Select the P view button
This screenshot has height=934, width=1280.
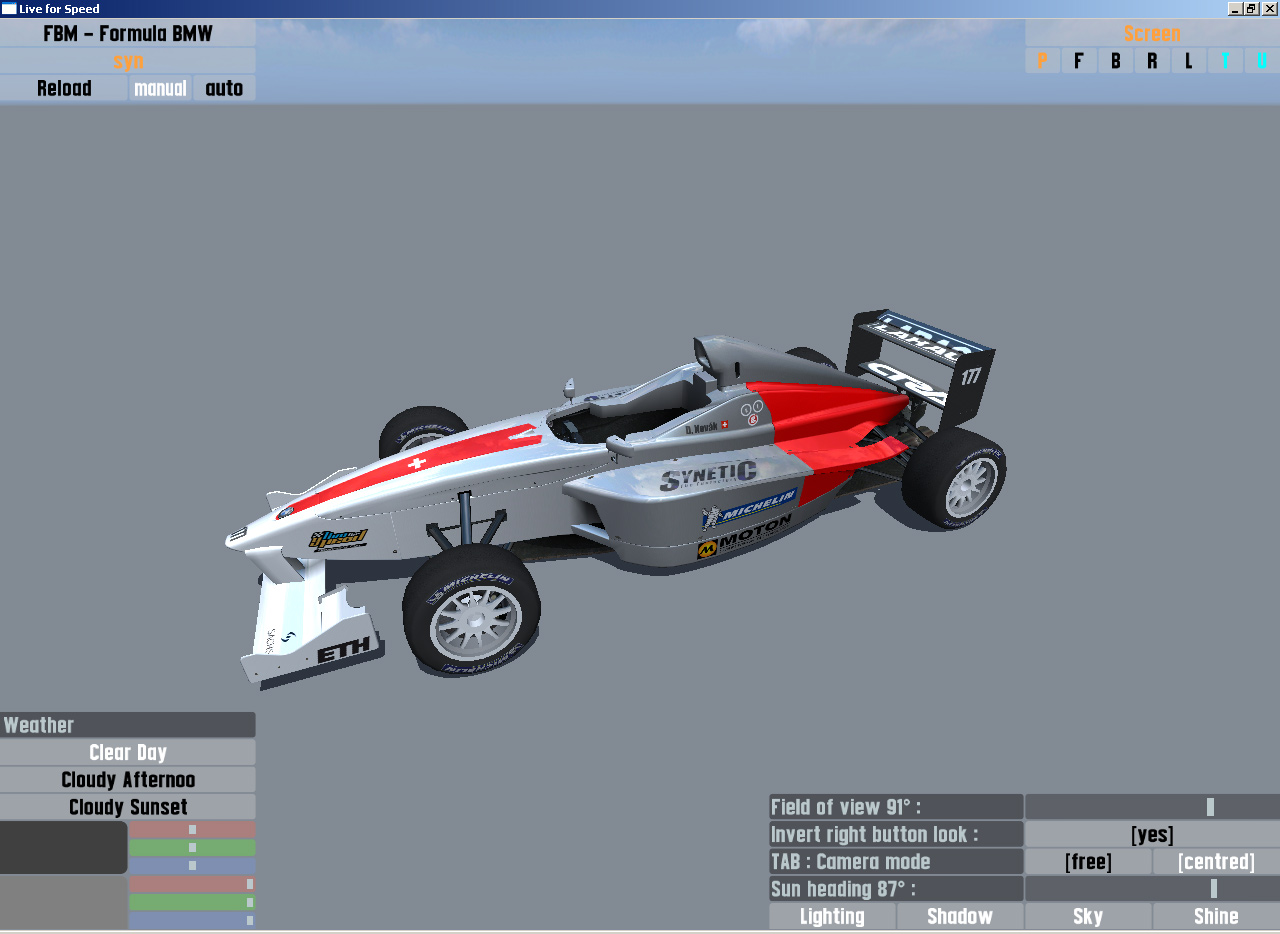[x=1042, y=61]
